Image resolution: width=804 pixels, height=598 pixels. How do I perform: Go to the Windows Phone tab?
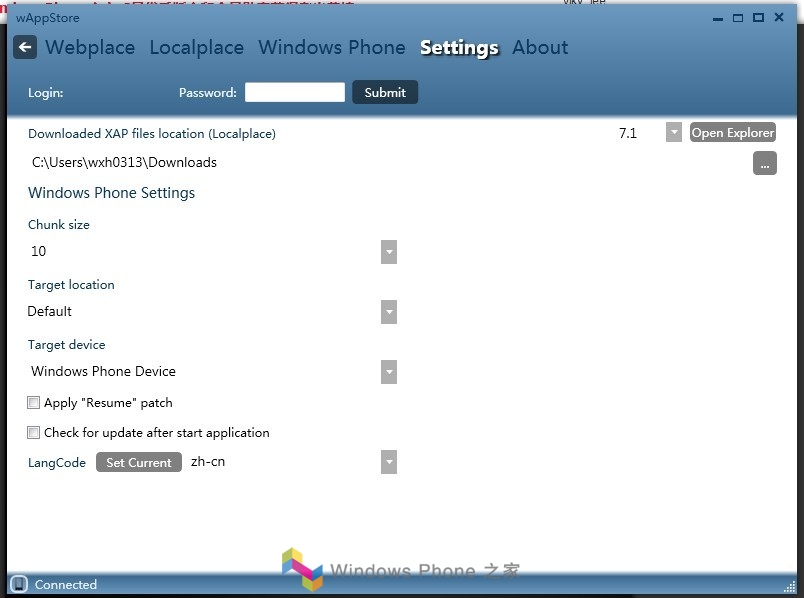click(x=332, y=48)
